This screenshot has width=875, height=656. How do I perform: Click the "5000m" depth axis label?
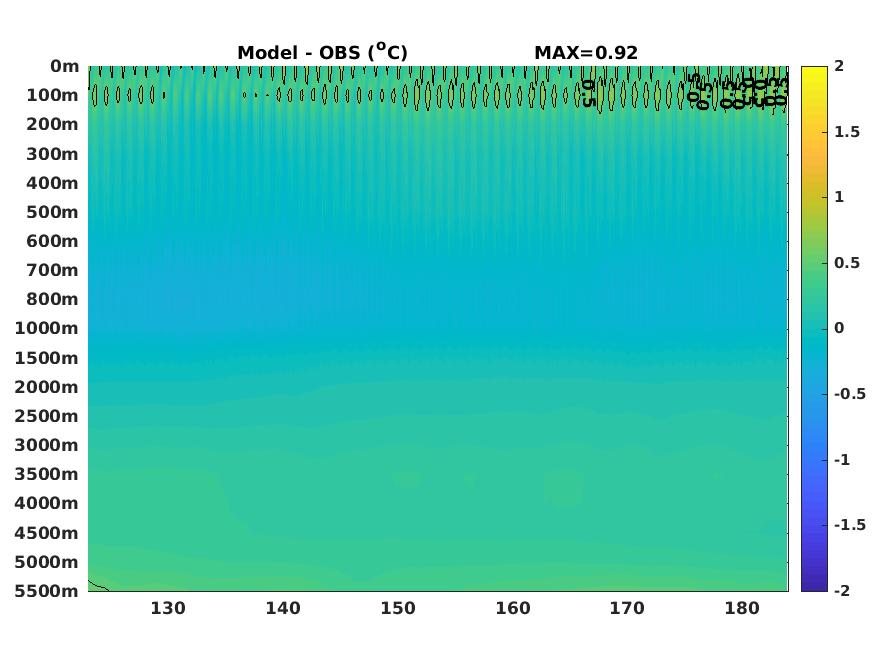point(47,562)
